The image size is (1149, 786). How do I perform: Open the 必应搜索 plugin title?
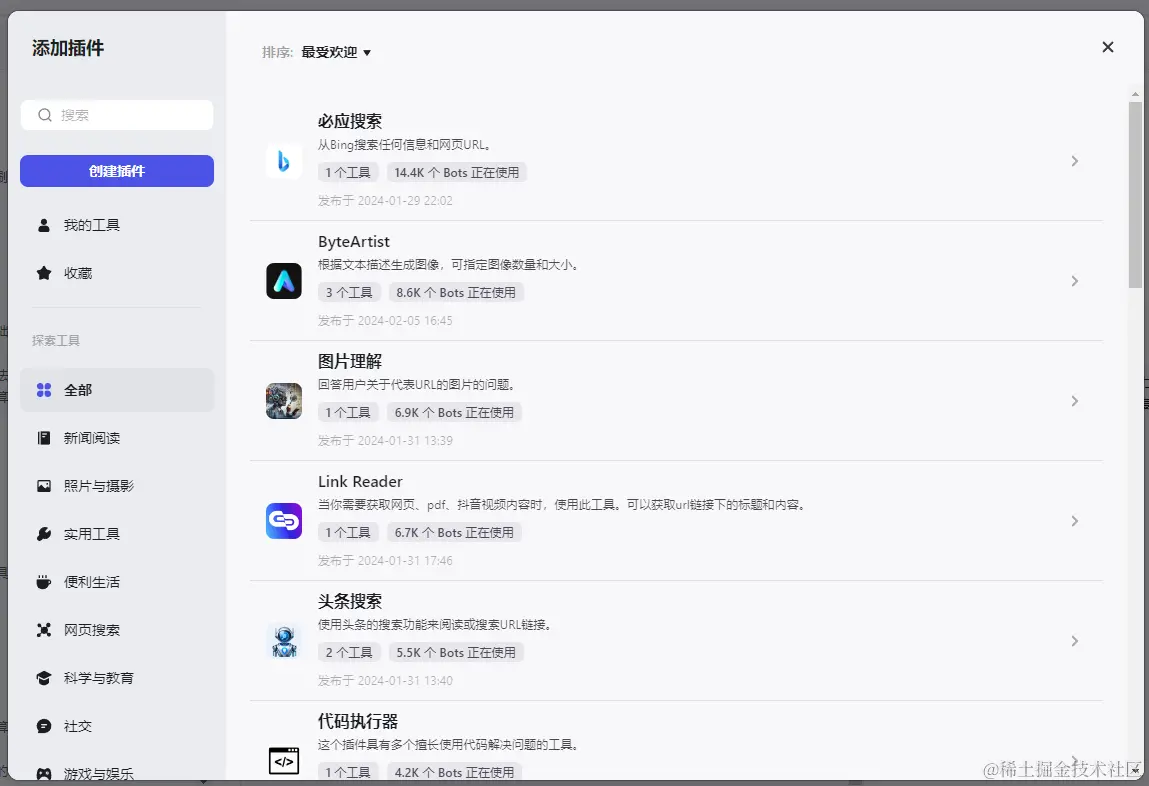click(x=350, y=122)
